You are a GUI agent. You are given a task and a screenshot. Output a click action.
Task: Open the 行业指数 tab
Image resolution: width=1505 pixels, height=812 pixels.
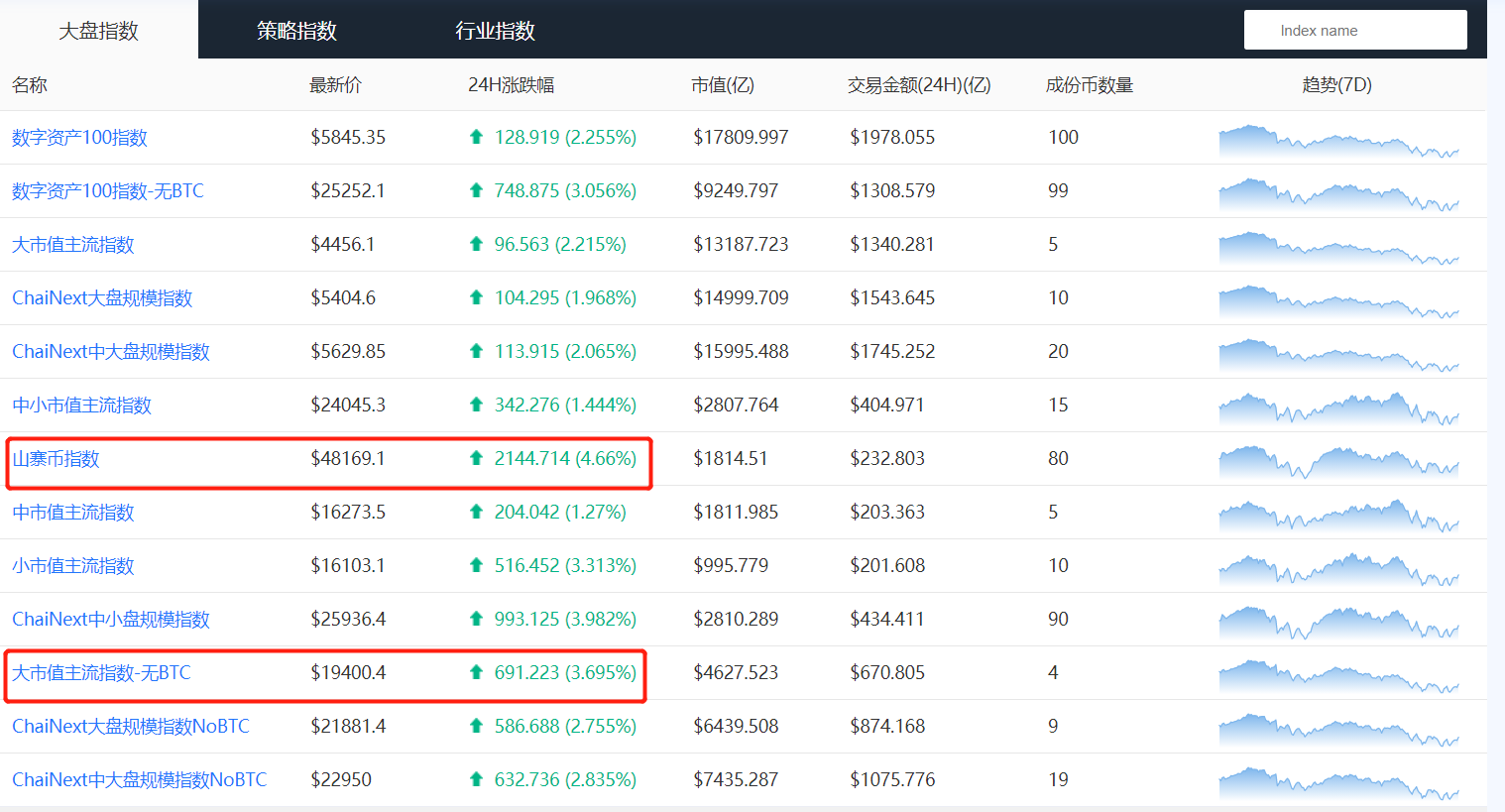pyautogui.click(x=496, y=30)
